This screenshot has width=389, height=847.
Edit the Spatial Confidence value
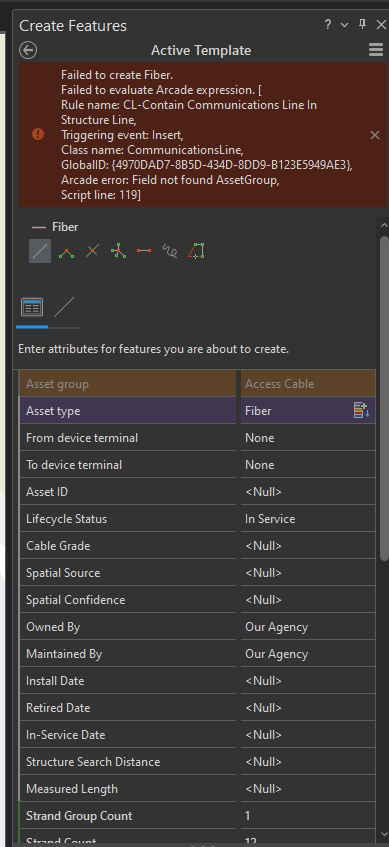(x=308, y=600)
